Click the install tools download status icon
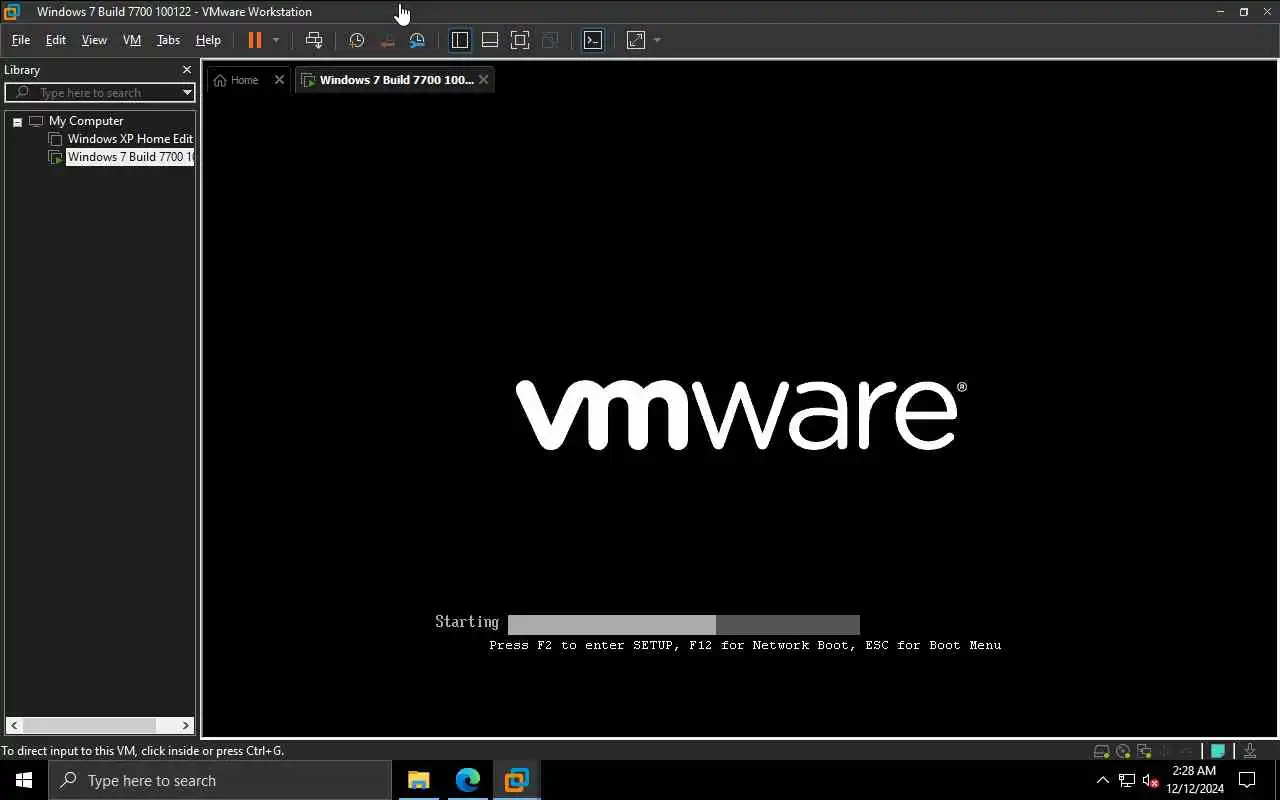This screenshot has width=1280, height=800. [1250, 751]
